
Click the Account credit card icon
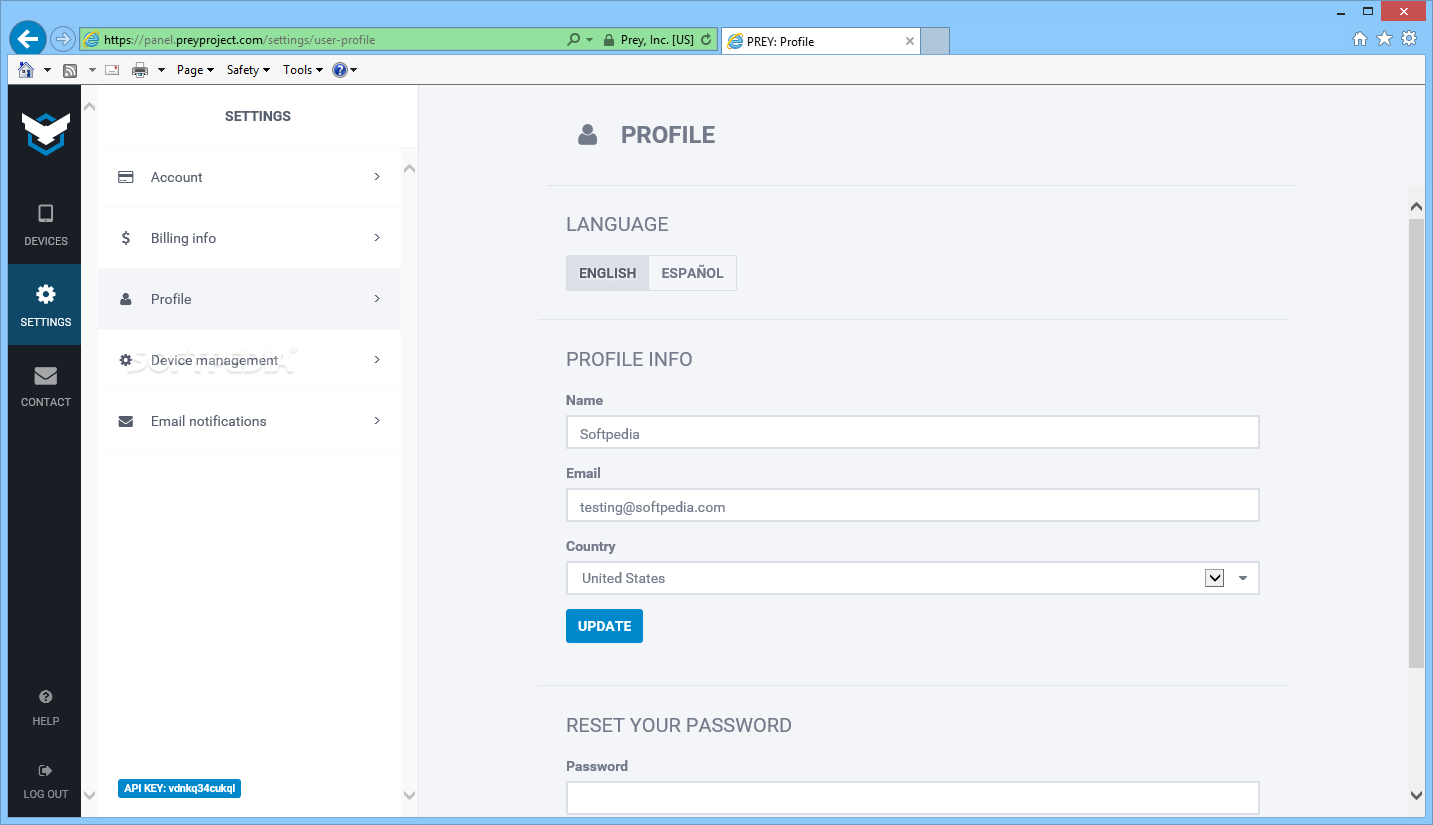[126, 177]
